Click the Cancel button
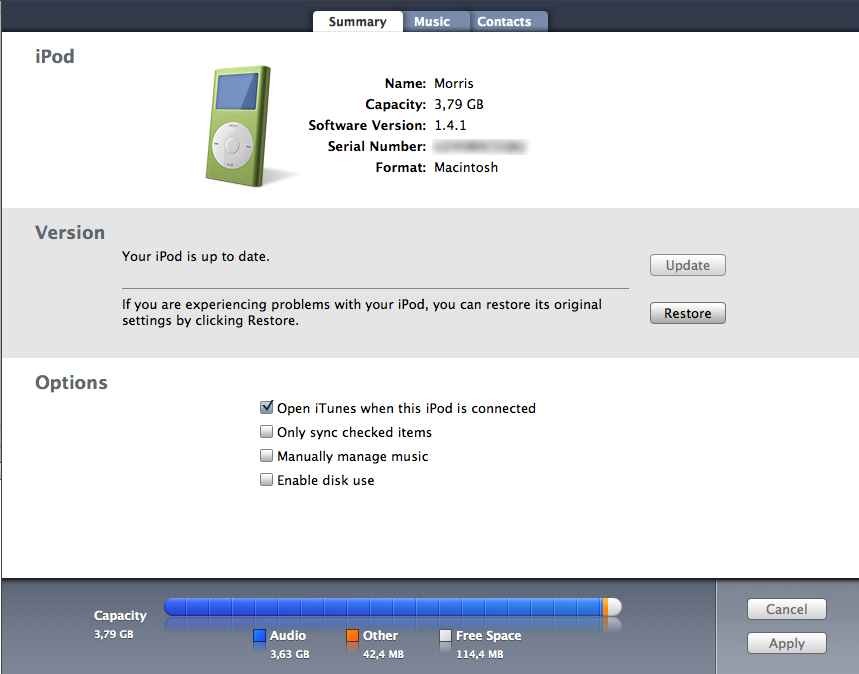 [787, 609]
